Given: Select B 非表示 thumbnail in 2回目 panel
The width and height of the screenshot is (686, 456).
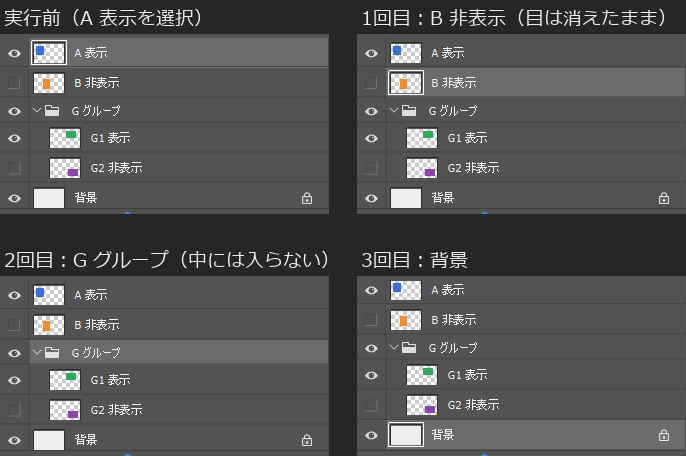Looking at the screenshot, I should click(x=49, y=325).
